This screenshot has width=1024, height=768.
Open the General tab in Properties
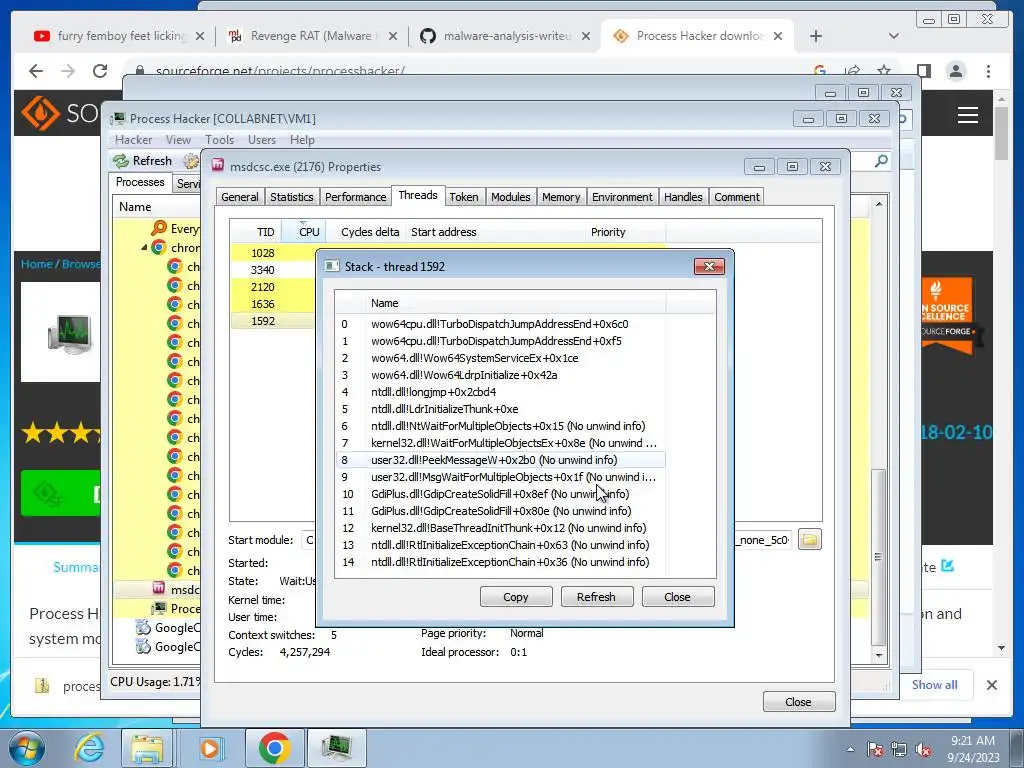(x=240, y=197)
